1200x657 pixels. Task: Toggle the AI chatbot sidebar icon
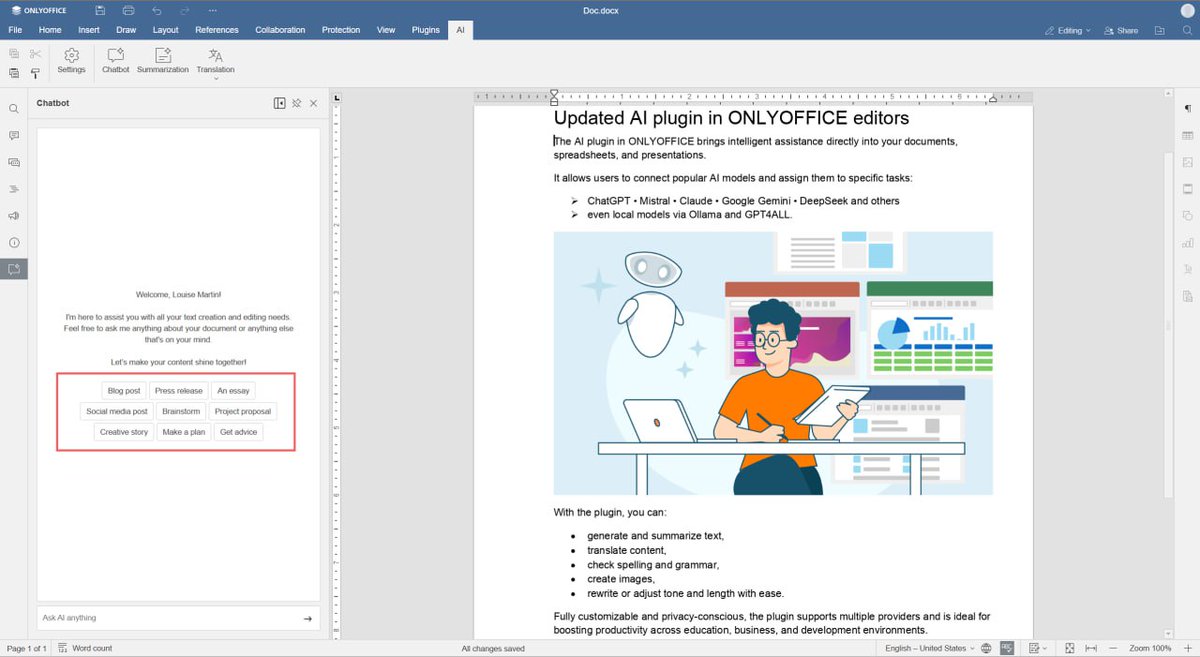(14, 269)
